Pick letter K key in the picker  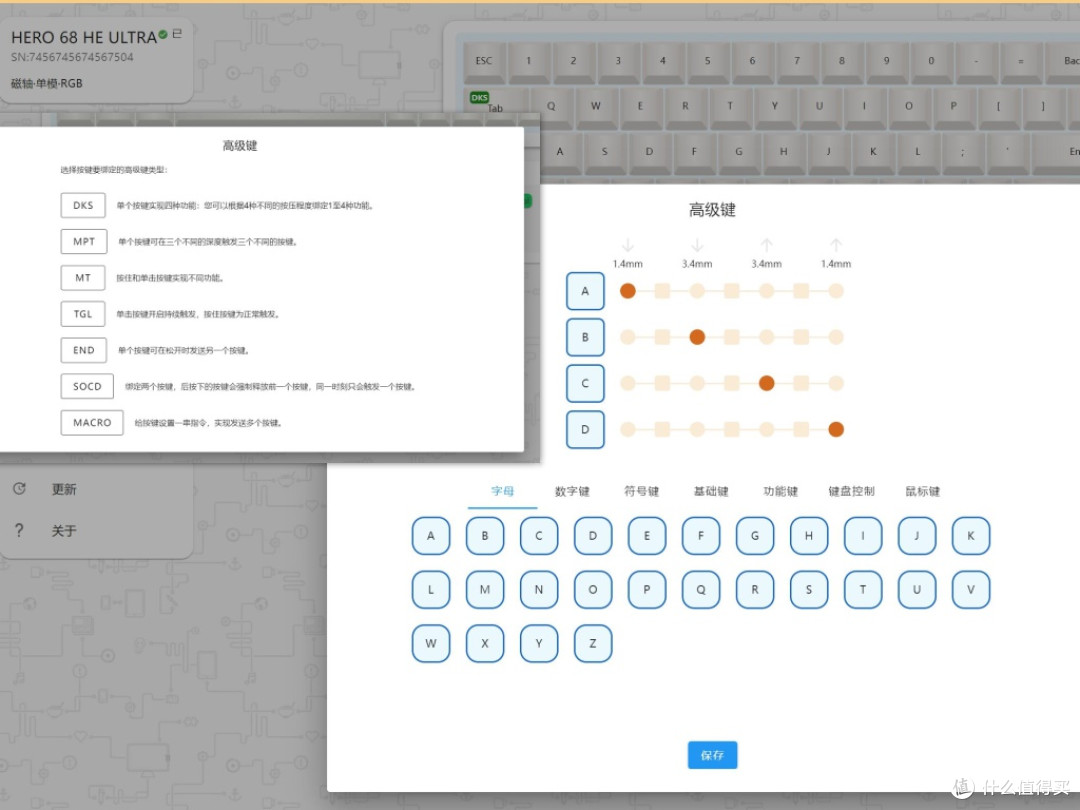[x=970, y=535]
